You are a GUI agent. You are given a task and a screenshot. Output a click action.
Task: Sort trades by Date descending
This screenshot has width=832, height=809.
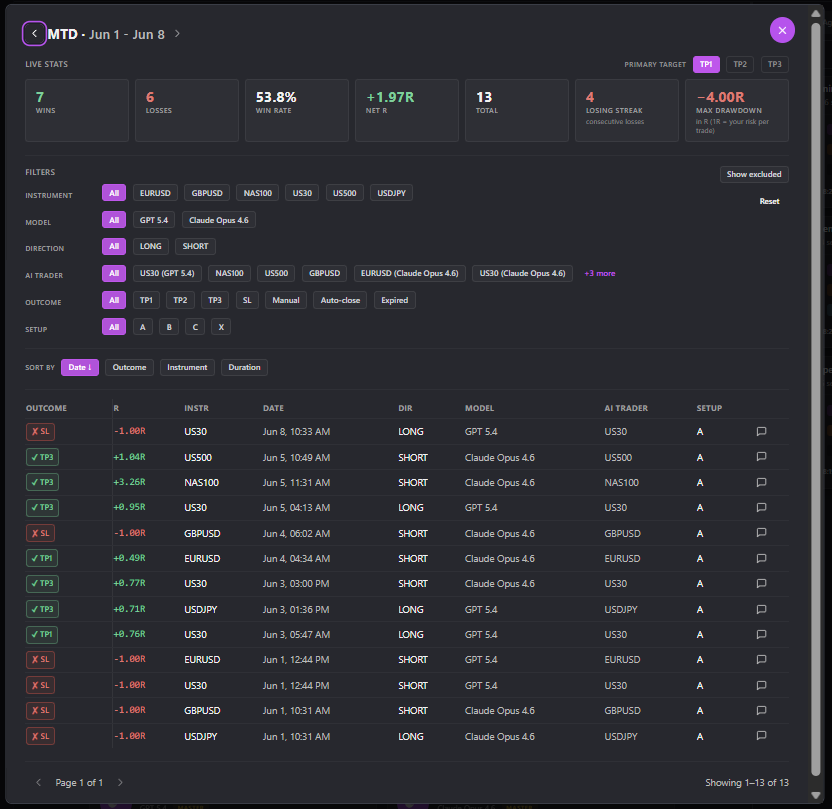point(80,367)
